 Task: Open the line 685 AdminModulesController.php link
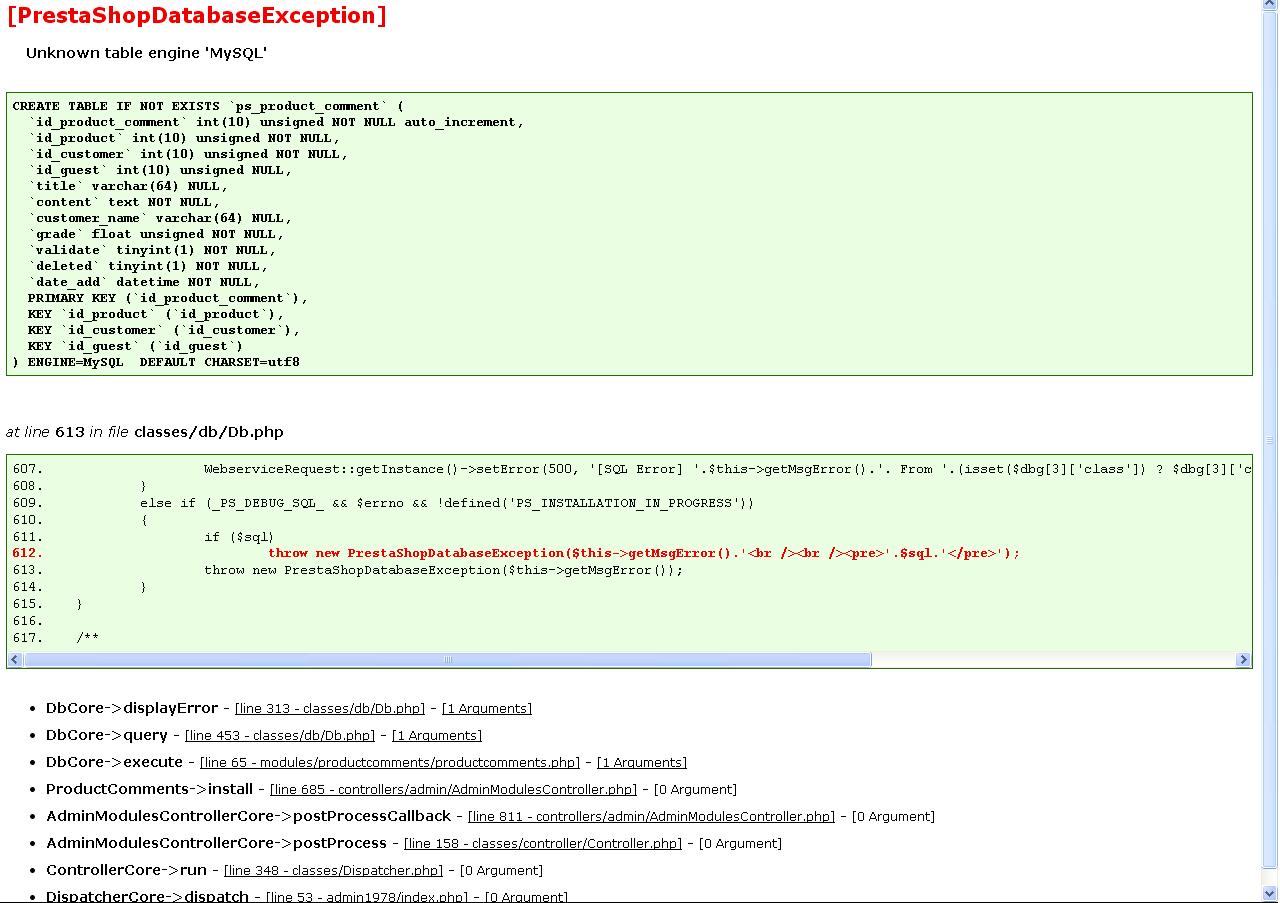(453, 790)
